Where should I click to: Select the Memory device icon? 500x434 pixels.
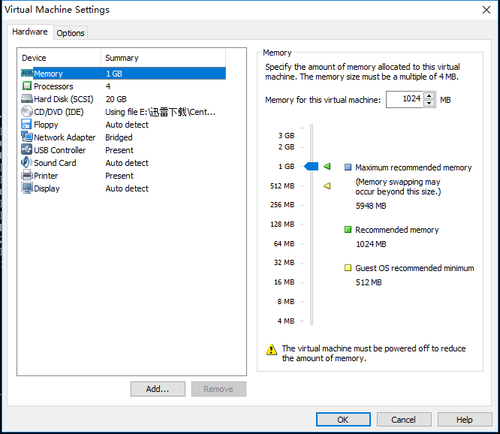[x=27, y=73]
